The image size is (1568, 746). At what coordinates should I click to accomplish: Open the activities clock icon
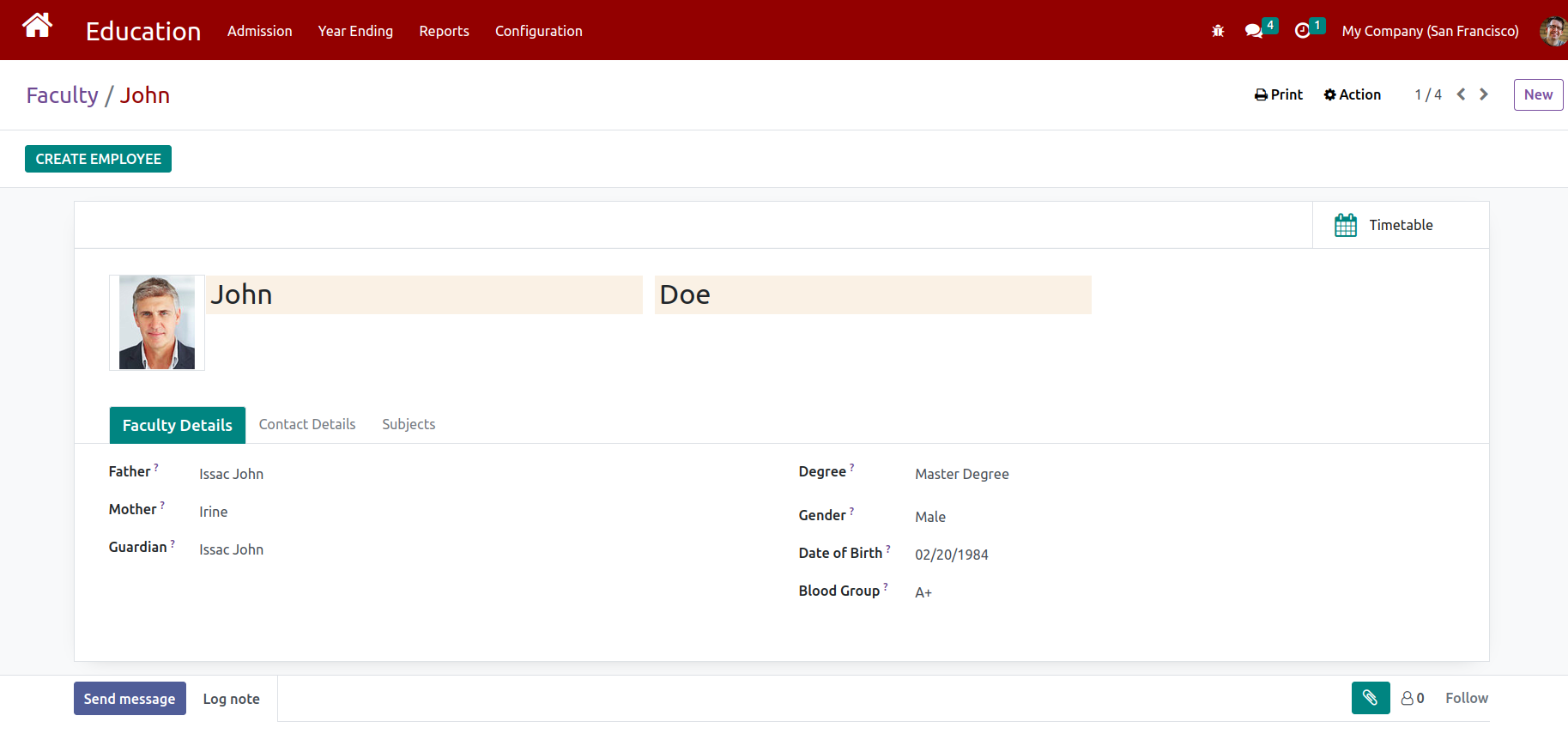pos(1302,31)
